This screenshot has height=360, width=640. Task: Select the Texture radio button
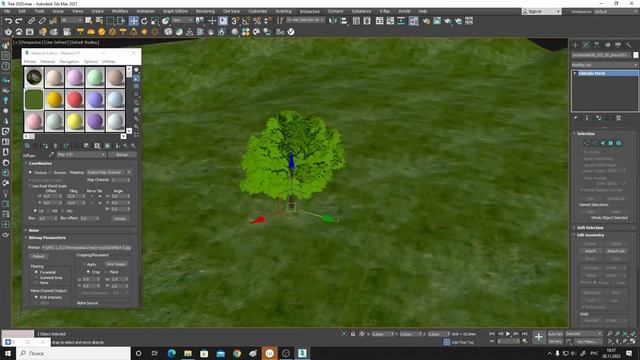pyautogui.click(x=31, y=173)
